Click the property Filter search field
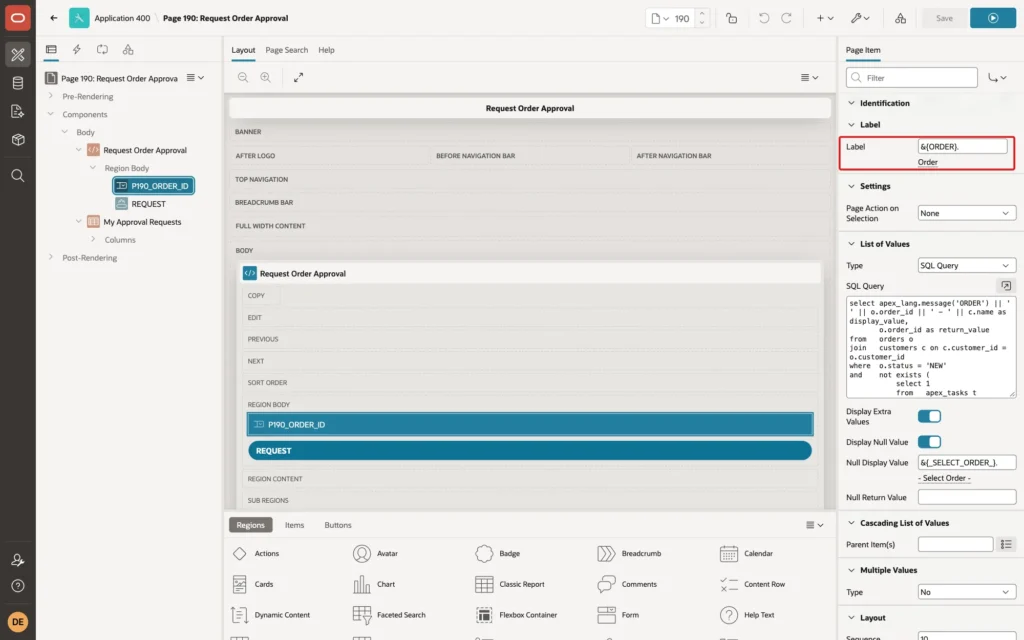Screen dimensions: 1024x640 [x=912, y=78]
